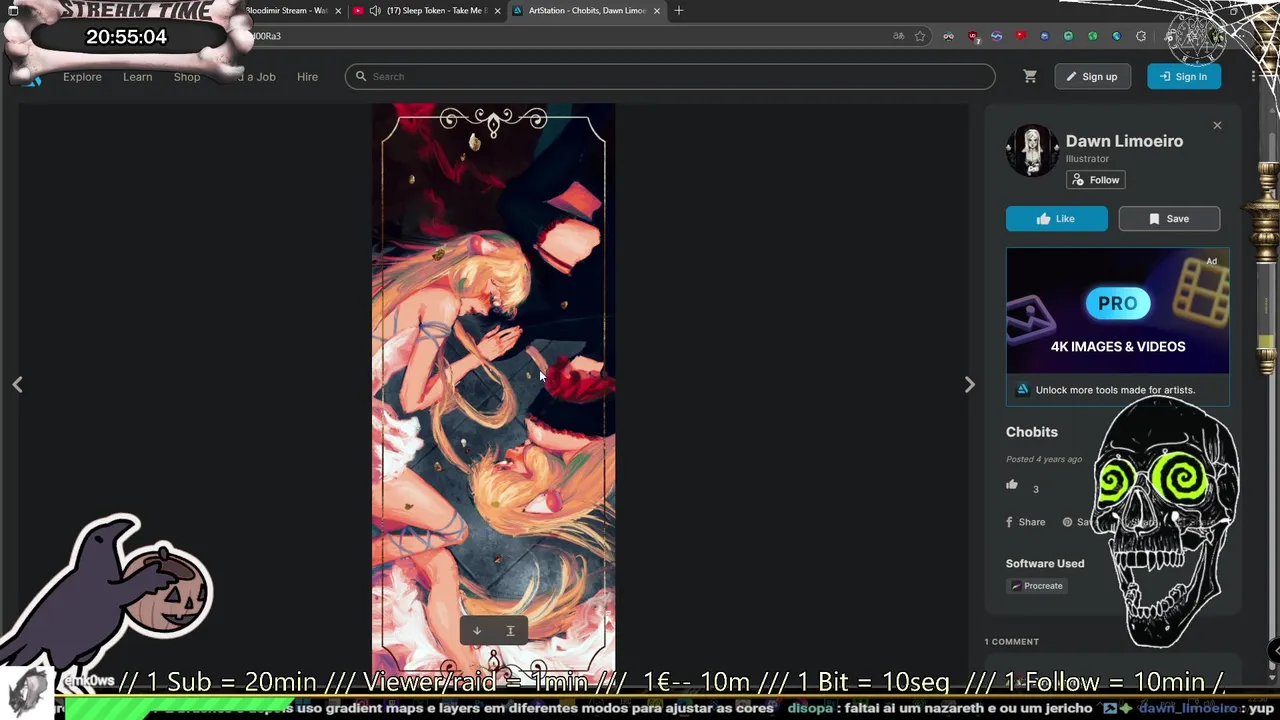
Task: Close the ArtStation Chobits tab
Action: 657,10
